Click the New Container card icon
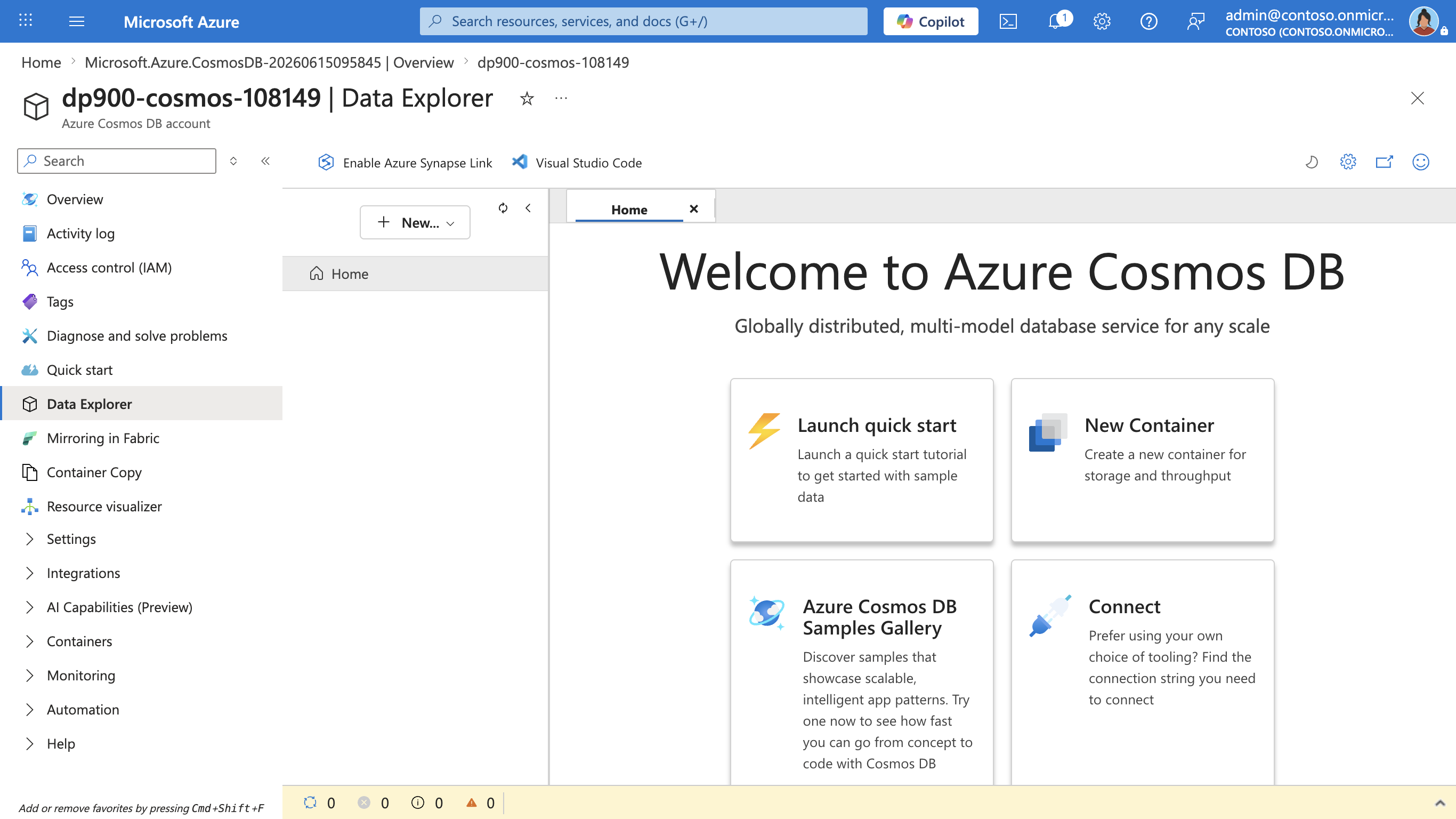This screenshot has height=819, width=1456. (1048, 432)
